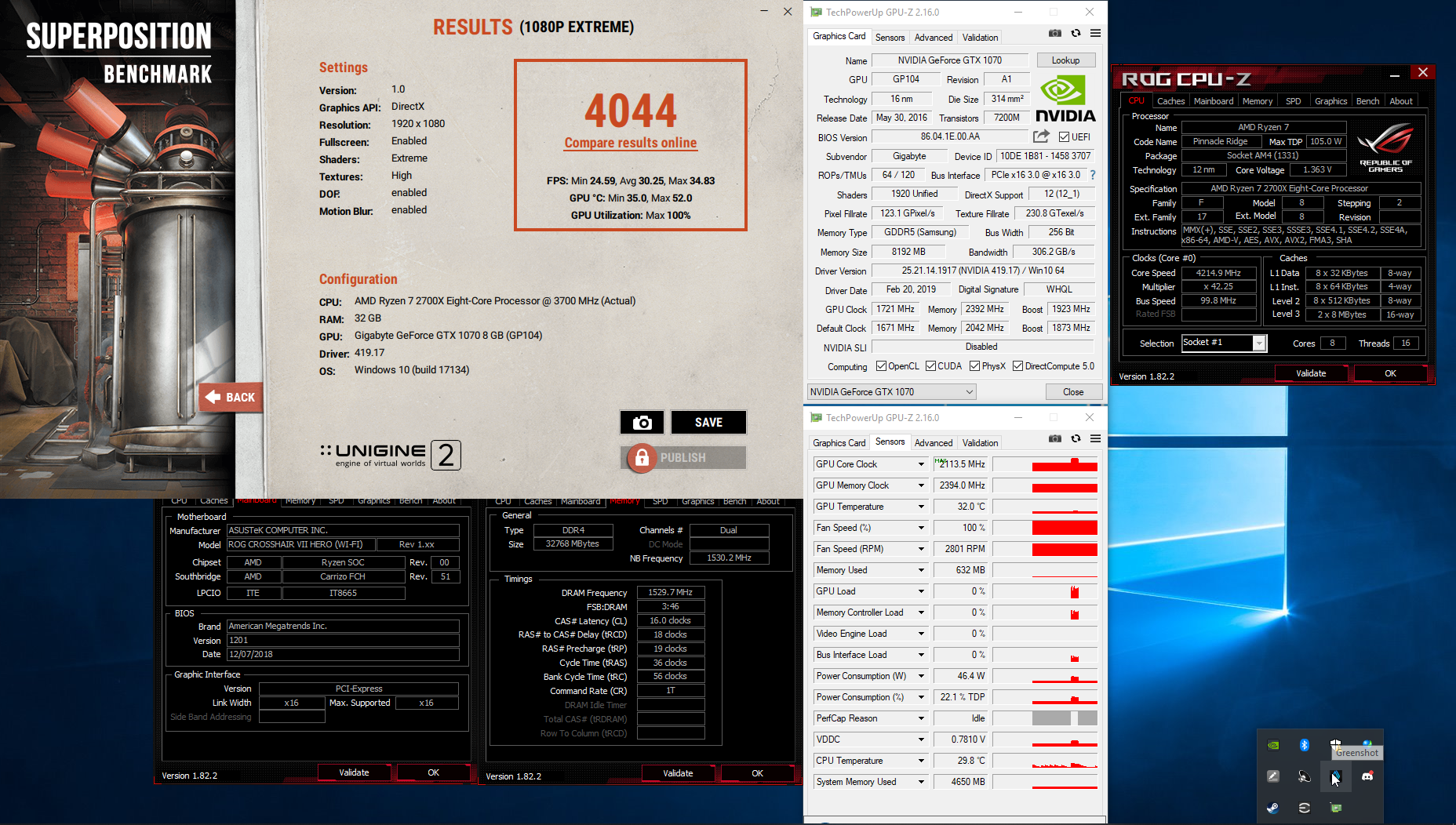Viewport: 1456px width, 825px height.
Task: Click the camera screenshot button in Superposition
Action: click(x=642, y=423)
